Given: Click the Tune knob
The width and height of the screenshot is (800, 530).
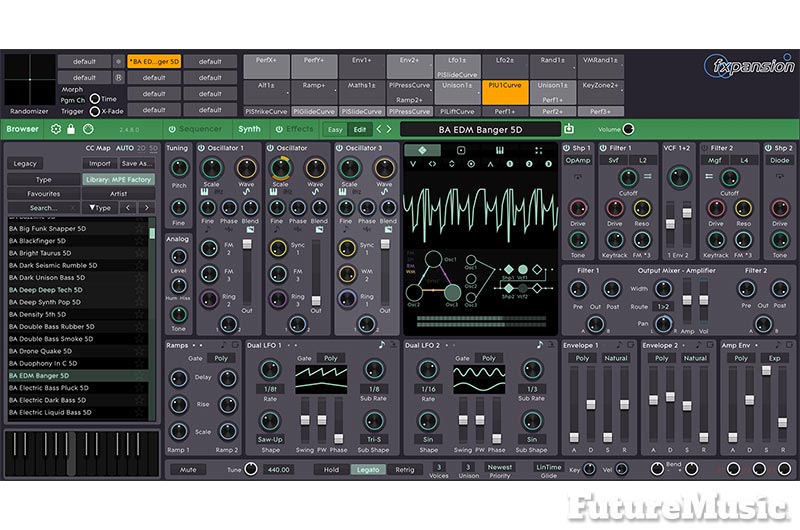Looking at the screenshot, I should (x=251, y=469).
